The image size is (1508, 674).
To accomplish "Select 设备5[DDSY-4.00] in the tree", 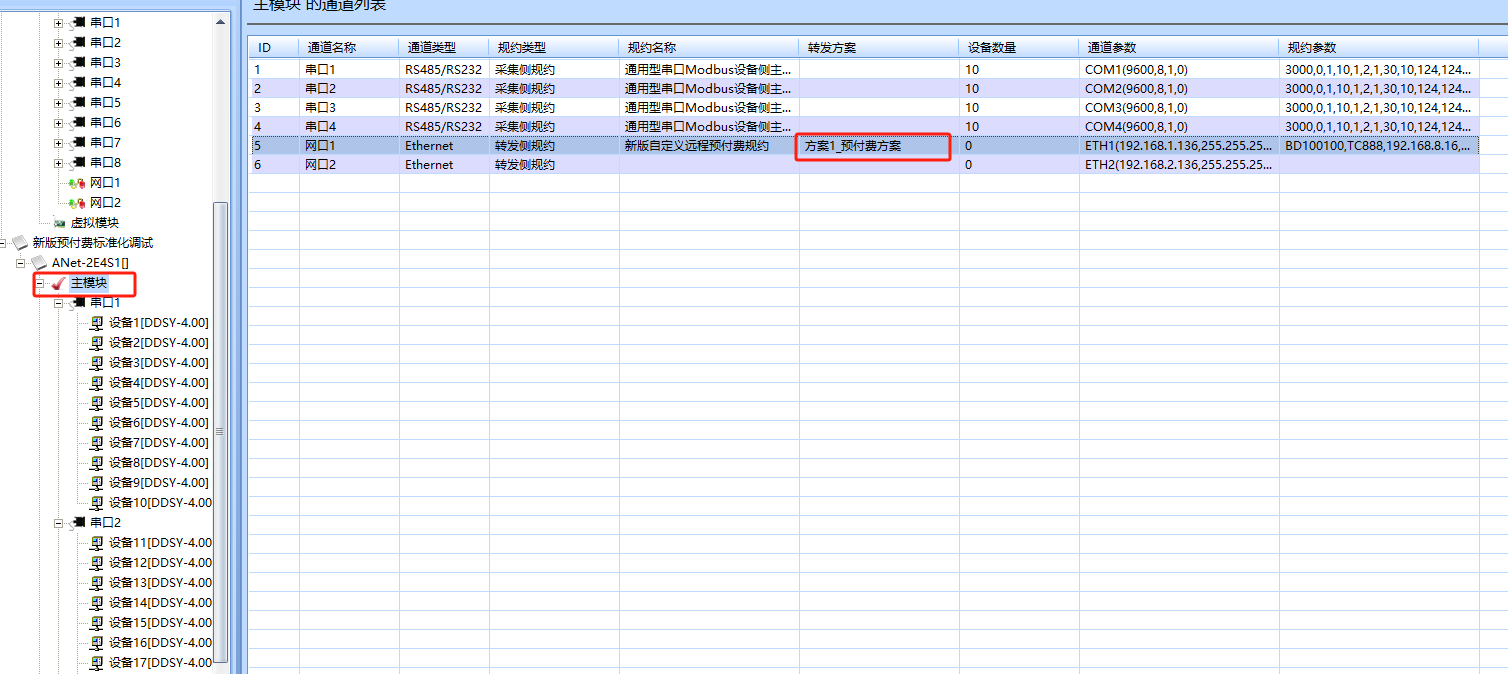I will [158, 403].
